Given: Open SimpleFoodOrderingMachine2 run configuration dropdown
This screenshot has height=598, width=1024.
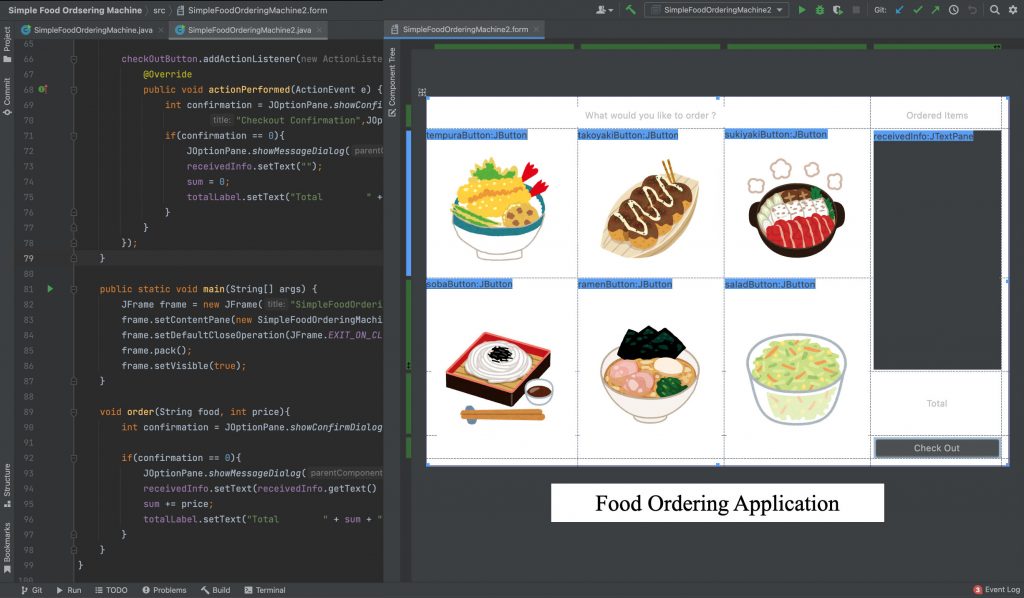Looking at the screenshot, I should click(x=716, y=10).
